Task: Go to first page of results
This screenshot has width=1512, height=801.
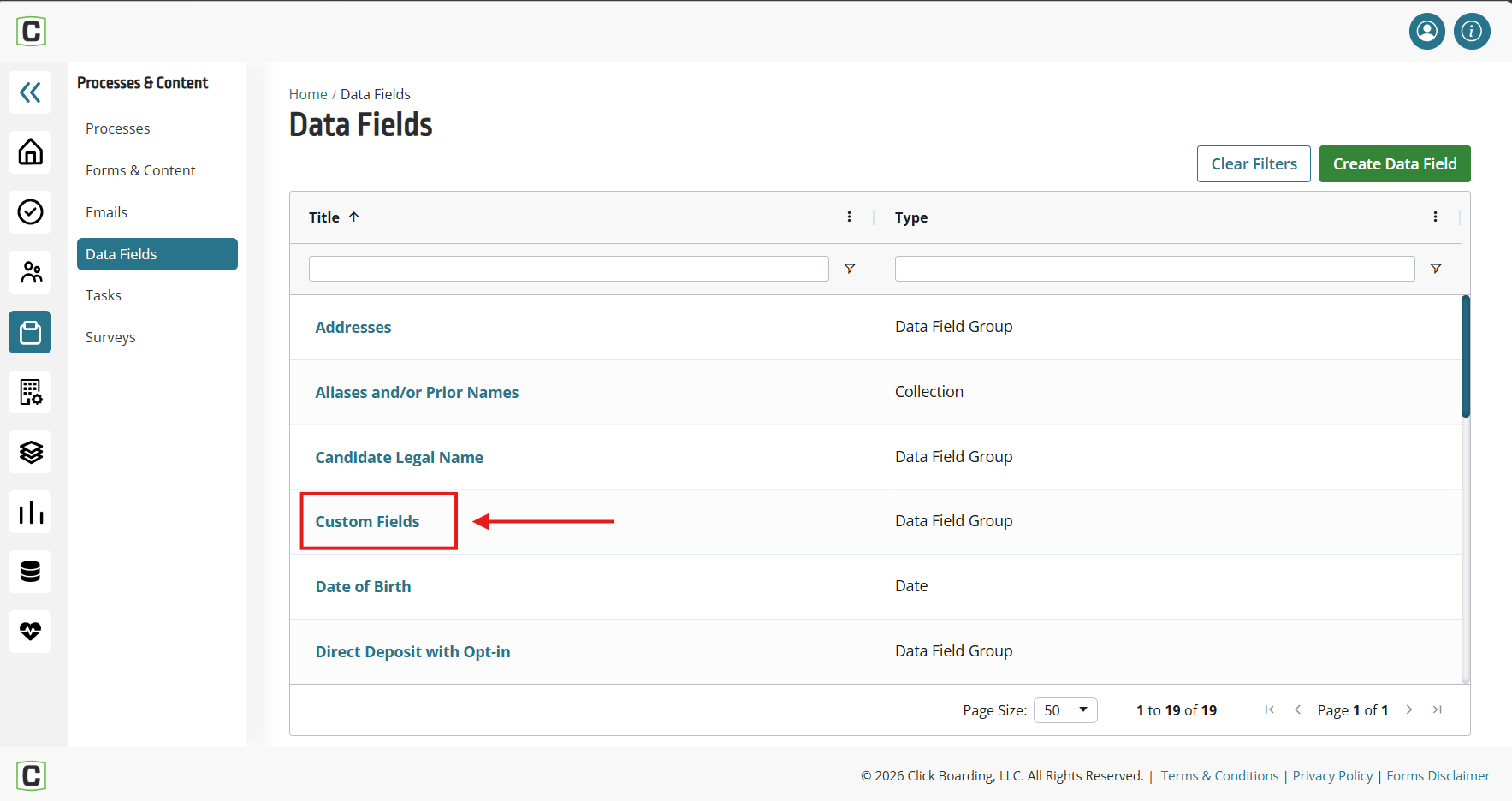Action: [1270, 709]
